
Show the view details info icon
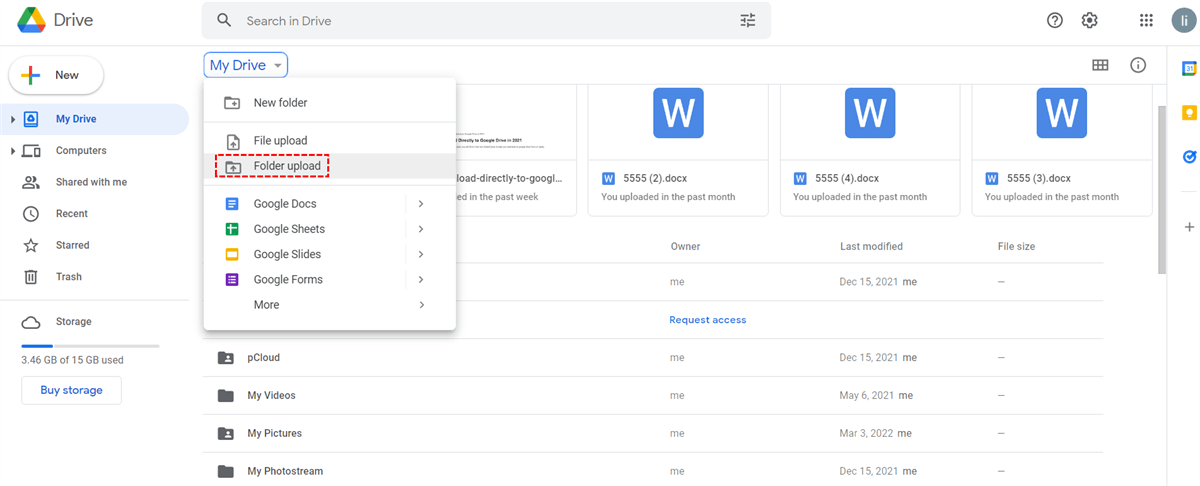[x=1138, y=65]
